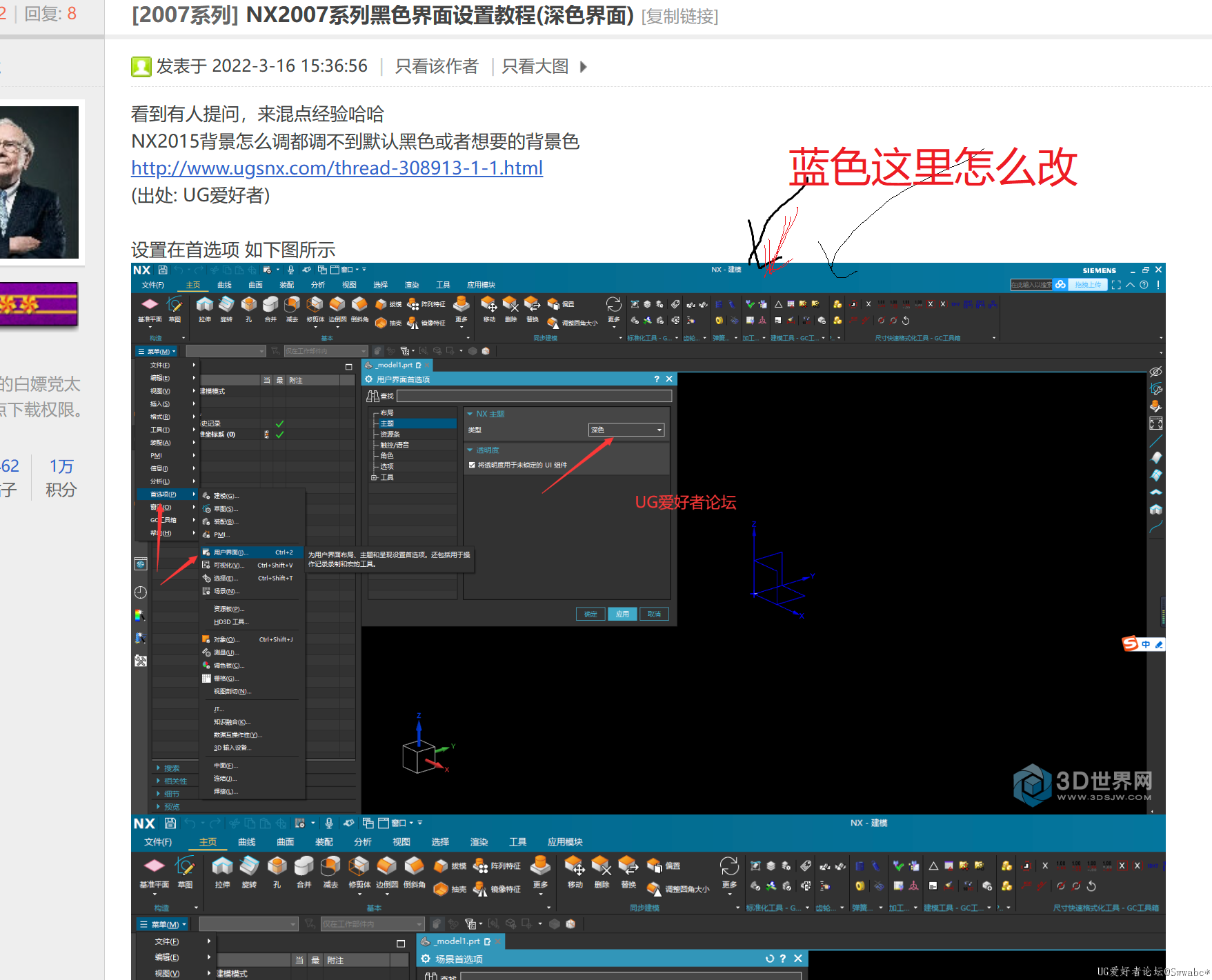1212x980 pixels.
Task: Click the 拖拽上传 cloud upload button
Action: point(1087,285)
